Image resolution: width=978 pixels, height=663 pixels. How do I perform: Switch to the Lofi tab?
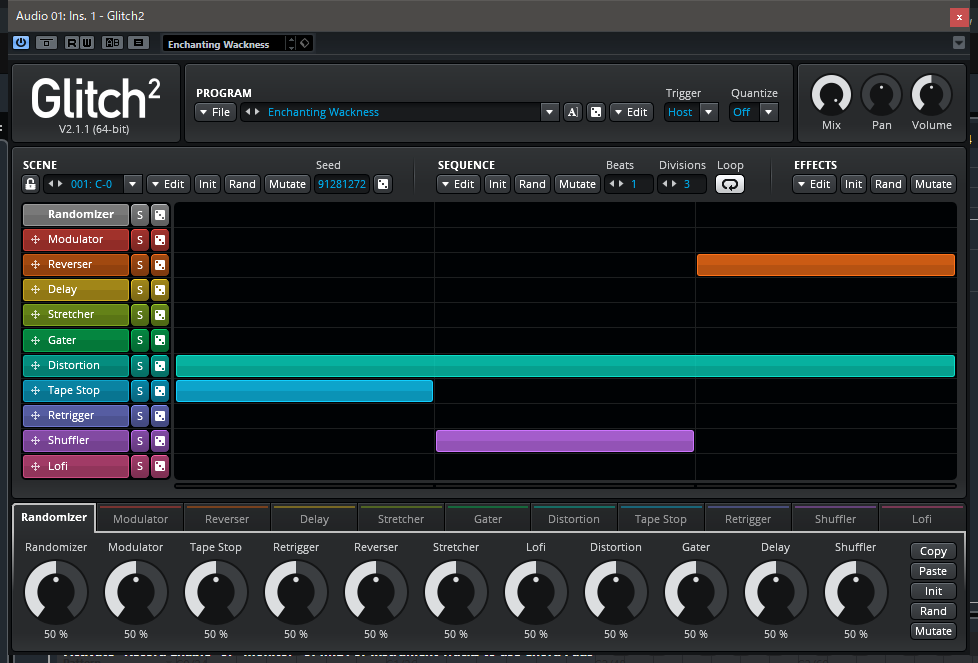click(921, 518)
